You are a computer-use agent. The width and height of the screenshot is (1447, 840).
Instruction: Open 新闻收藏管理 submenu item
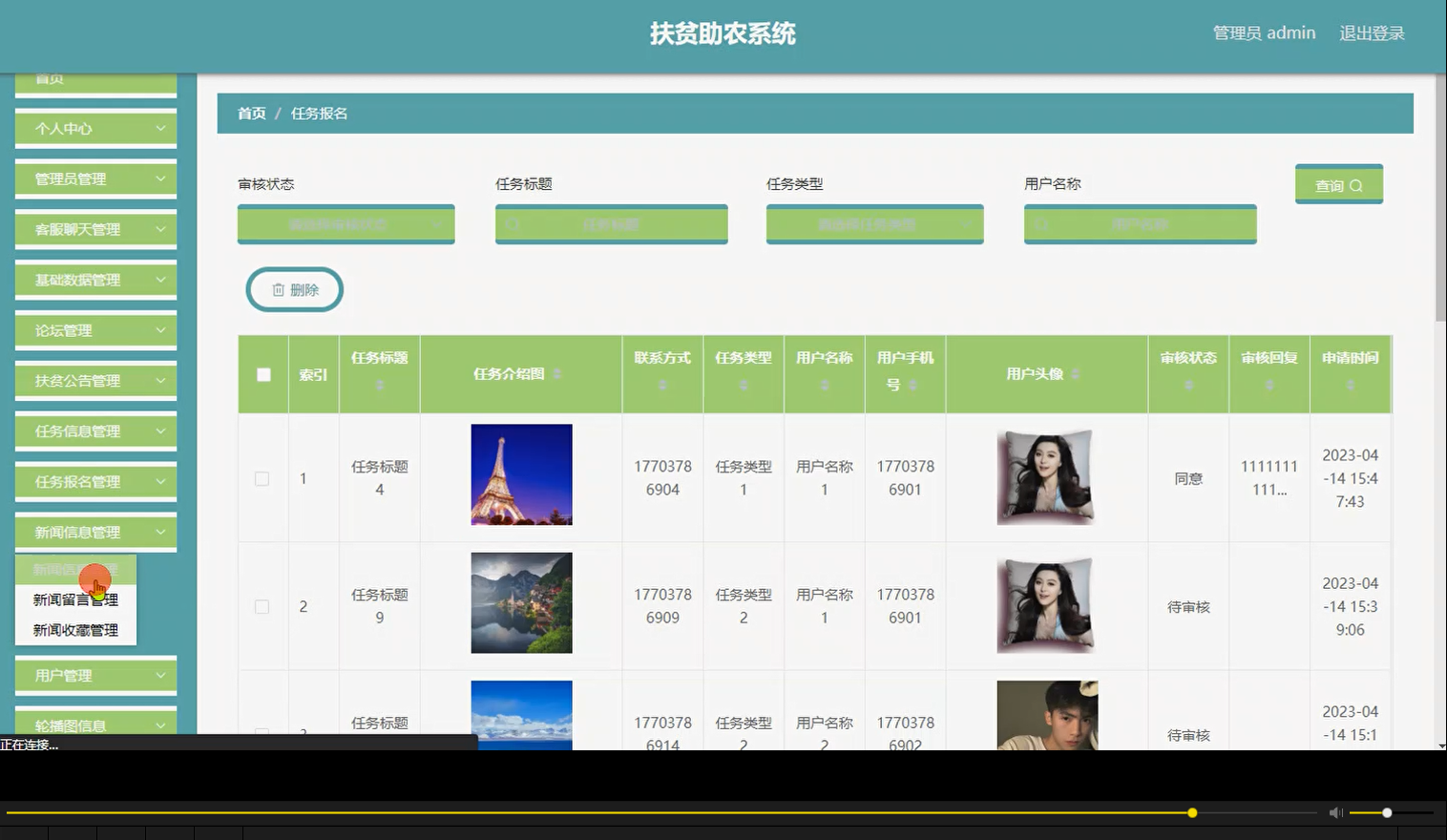pos(75,630)
